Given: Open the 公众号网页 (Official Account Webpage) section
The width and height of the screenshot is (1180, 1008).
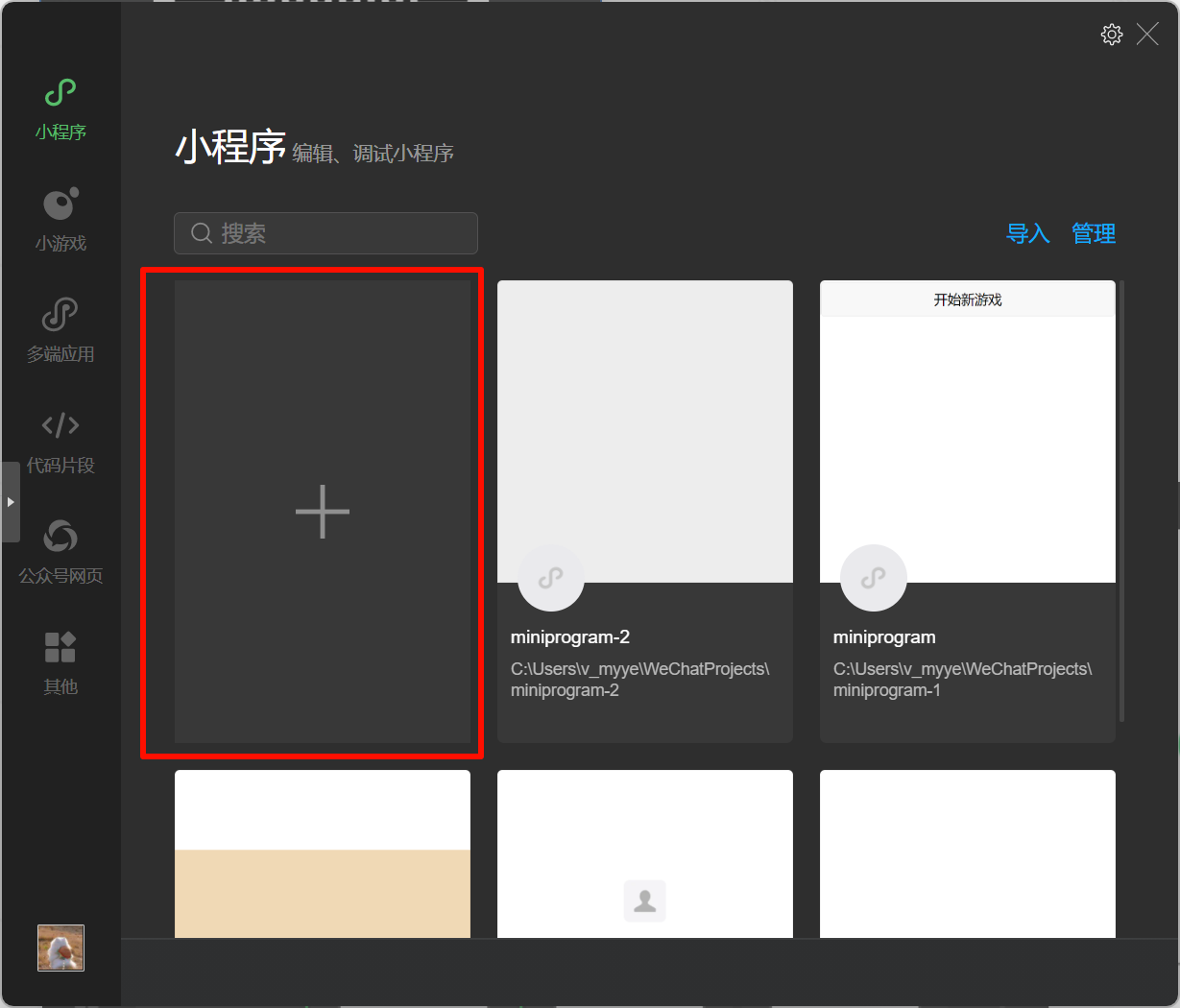Looking at the screenshot, I should click(x=60, y=550).
